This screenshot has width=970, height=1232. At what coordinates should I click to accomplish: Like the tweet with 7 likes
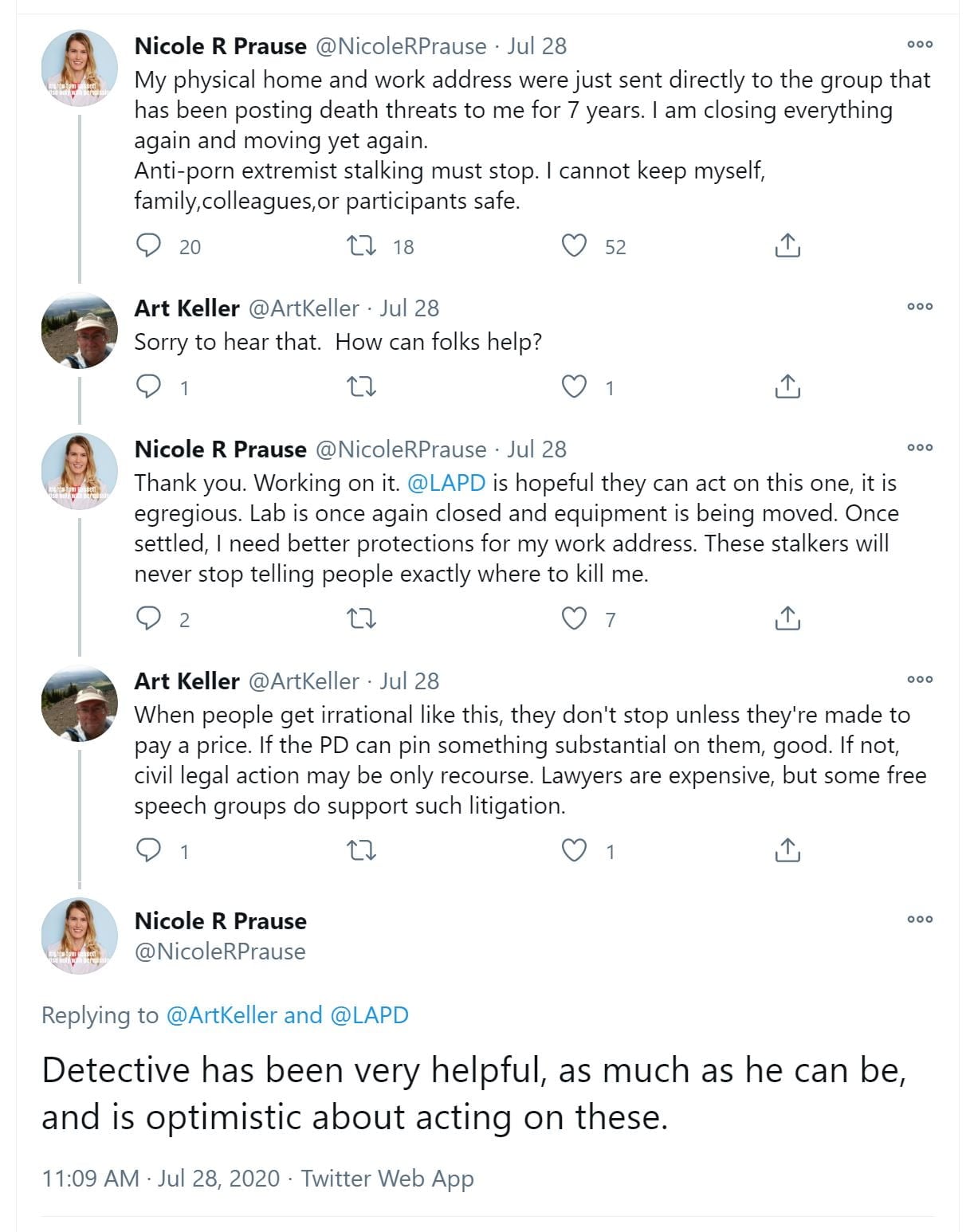(x=574, y=618)
